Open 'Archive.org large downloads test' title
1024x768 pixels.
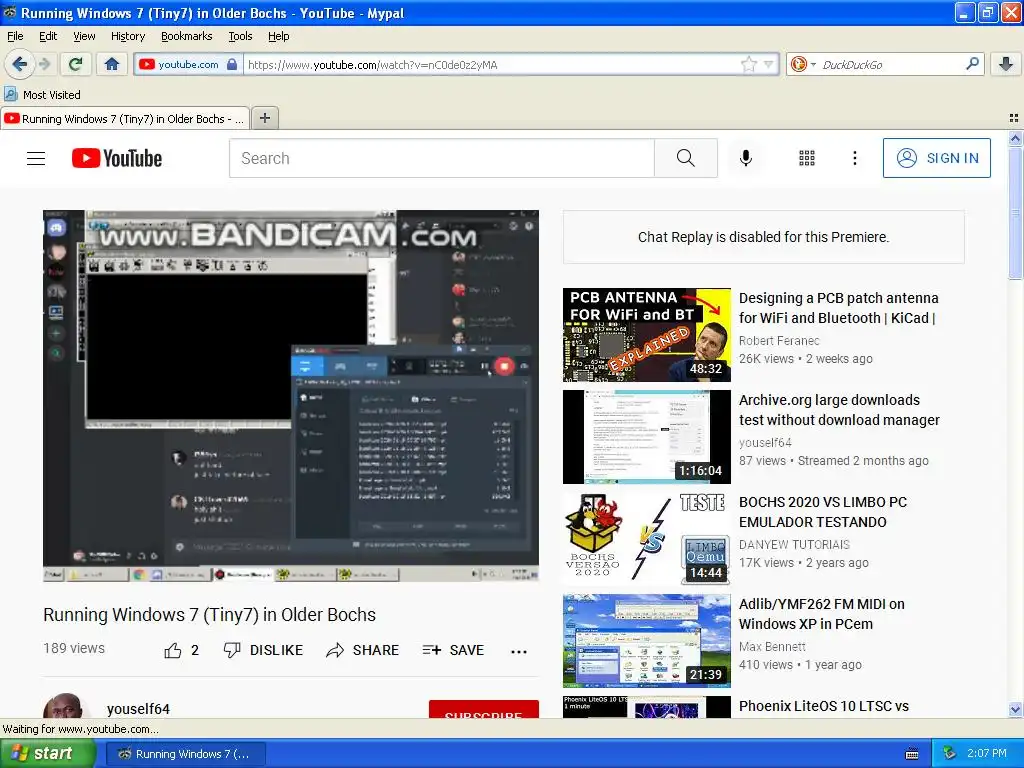coord(839,409)
